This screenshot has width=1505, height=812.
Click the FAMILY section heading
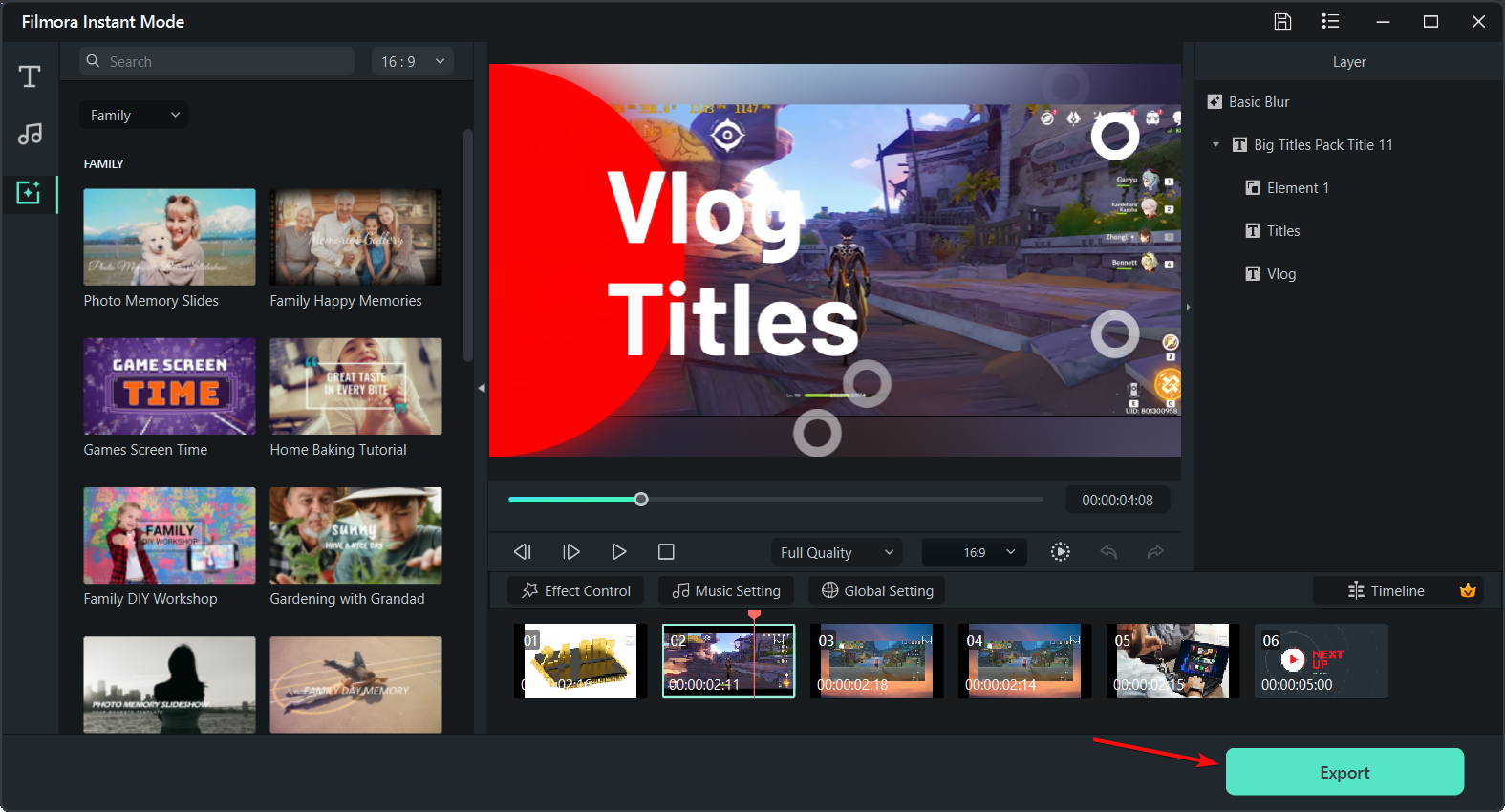tap(103, 163)
